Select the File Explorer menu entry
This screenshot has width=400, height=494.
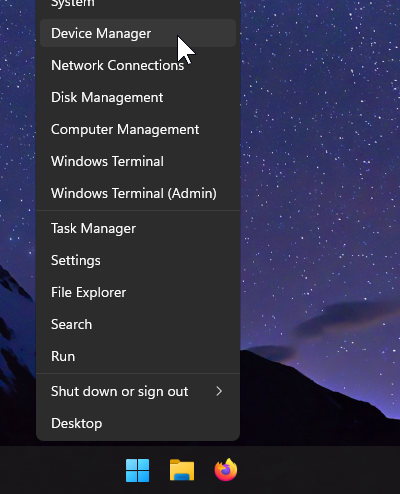(x=138, y=292)
